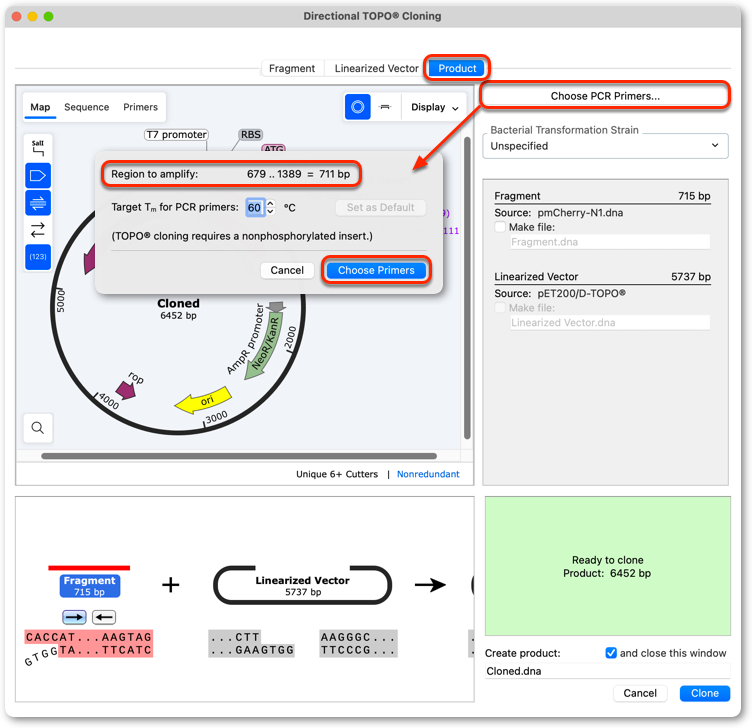752x728 pixels.
Task: Click the Nonredundant enzymes link
Action: 428,474
